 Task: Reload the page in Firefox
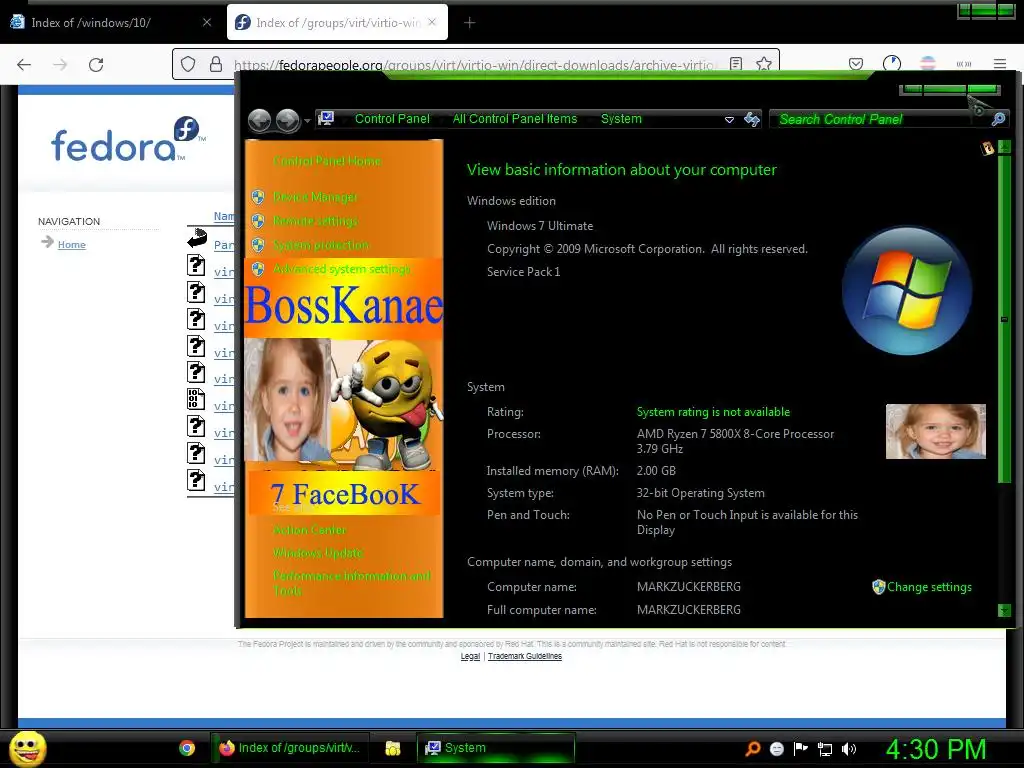[x=96, y=64]
